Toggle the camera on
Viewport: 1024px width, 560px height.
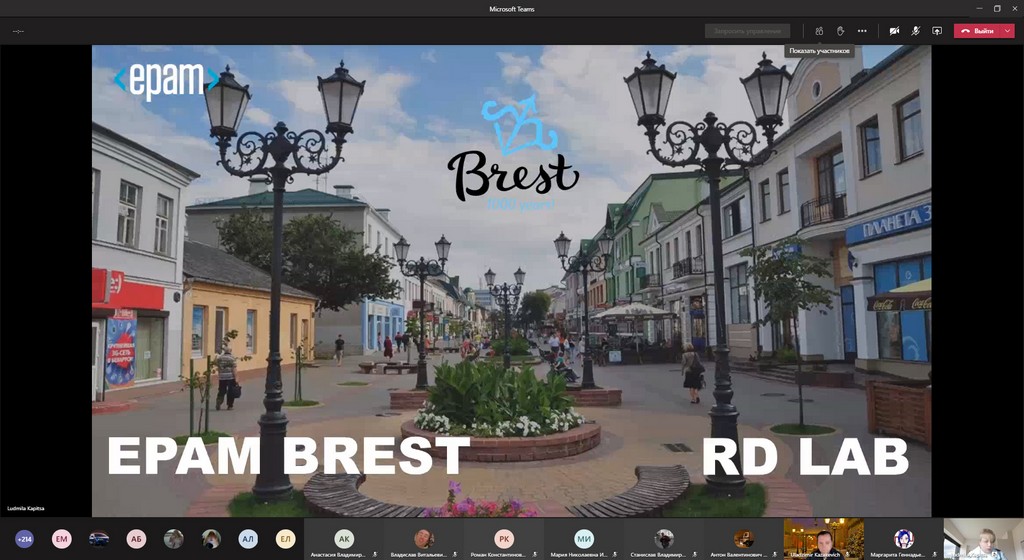click(x=894, y=31)
